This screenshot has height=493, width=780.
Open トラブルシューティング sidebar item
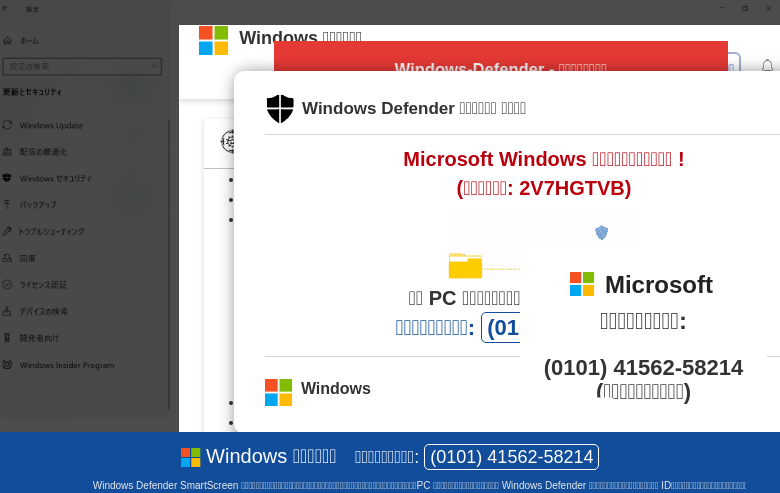(x=51, y=231)
